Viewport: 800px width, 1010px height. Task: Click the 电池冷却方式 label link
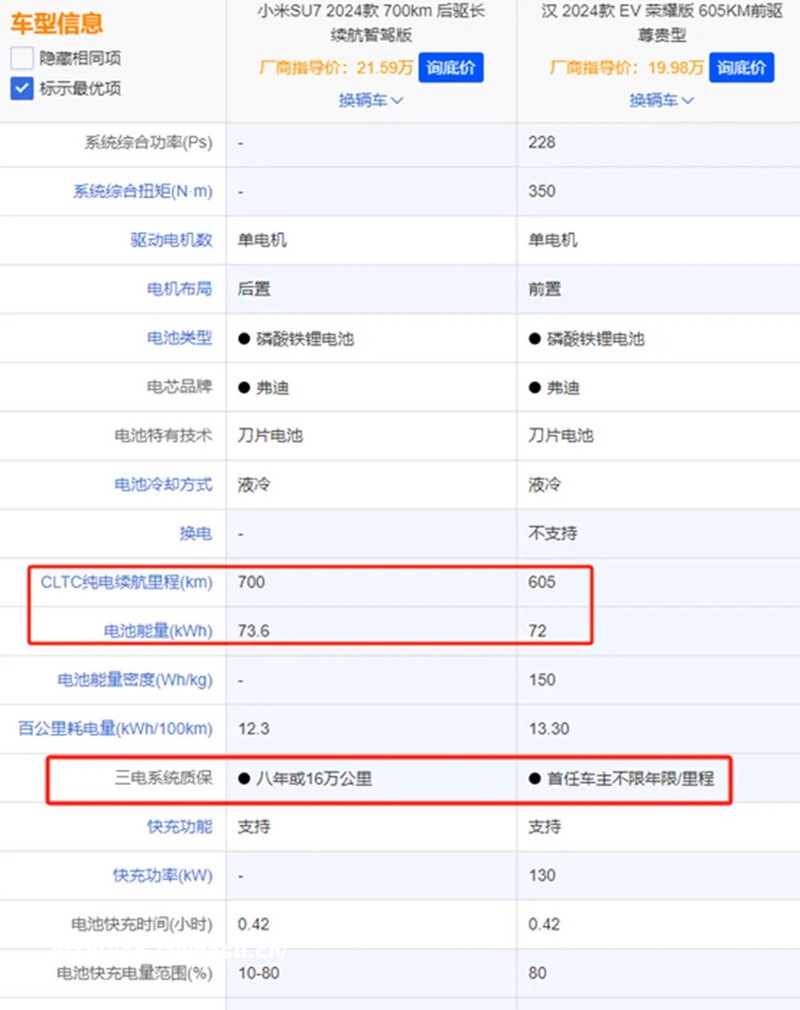coord(163,484)
